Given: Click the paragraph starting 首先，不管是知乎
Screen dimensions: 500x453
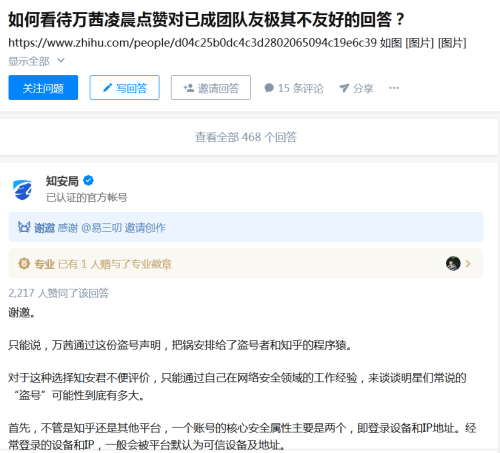Looking at the screenshot, I should point(242,436).
